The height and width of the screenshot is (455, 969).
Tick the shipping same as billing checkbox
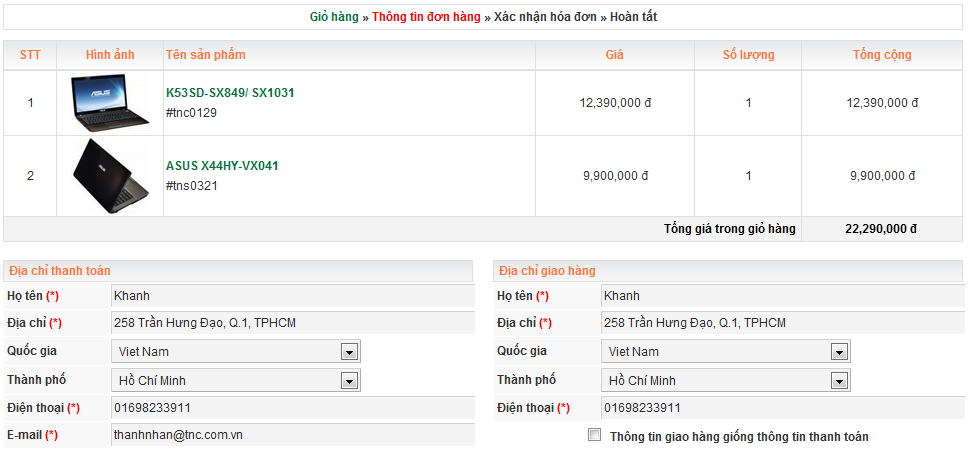point(595,435)
